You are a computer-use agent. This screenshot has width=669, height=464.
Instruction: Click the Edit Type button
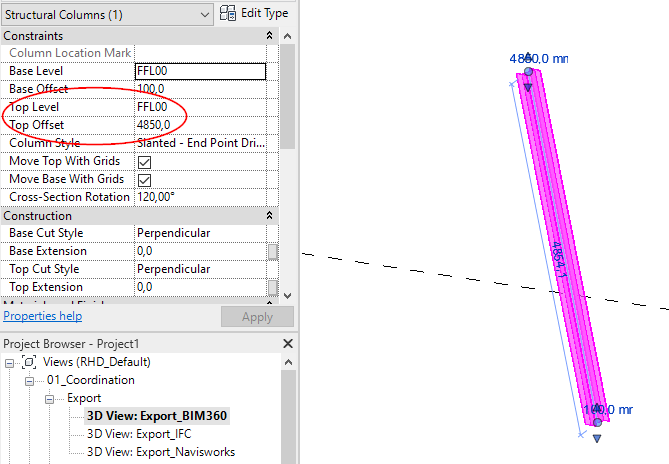coord(254,14)
